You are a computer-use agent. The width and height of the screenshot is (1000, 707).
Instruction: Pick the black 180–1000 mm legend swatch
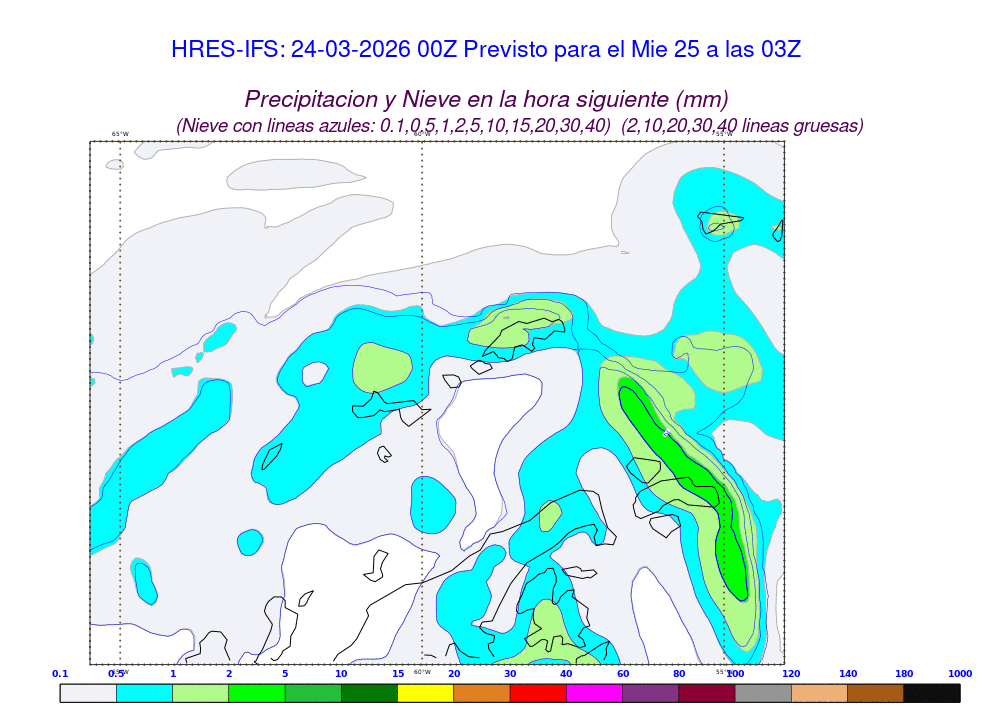coord(932,693)
